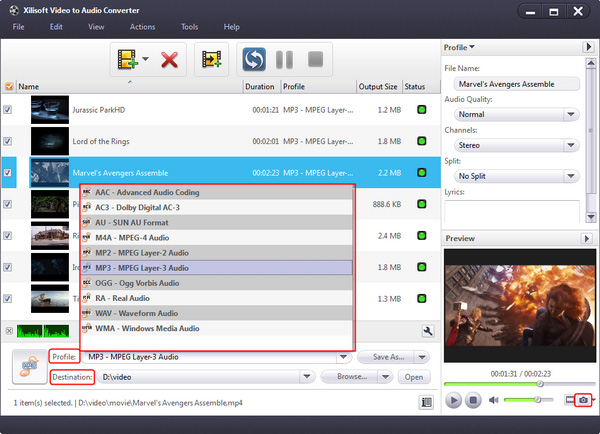
Task: Toggle checkbox of the 1.3 MB row
Action: [8, 299]
